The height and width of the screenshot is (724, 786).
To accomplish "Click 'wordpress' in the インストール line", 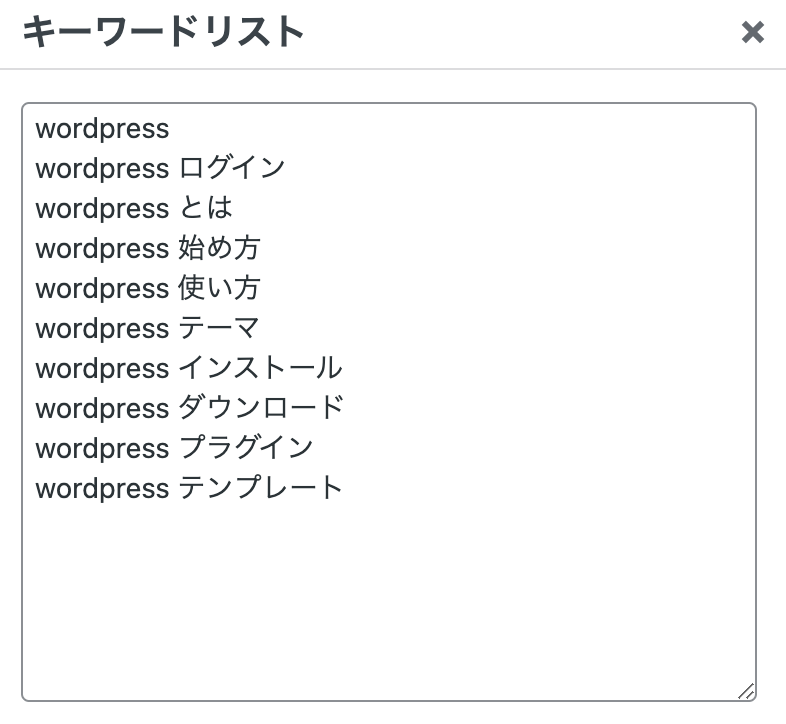I will point(102,370).
